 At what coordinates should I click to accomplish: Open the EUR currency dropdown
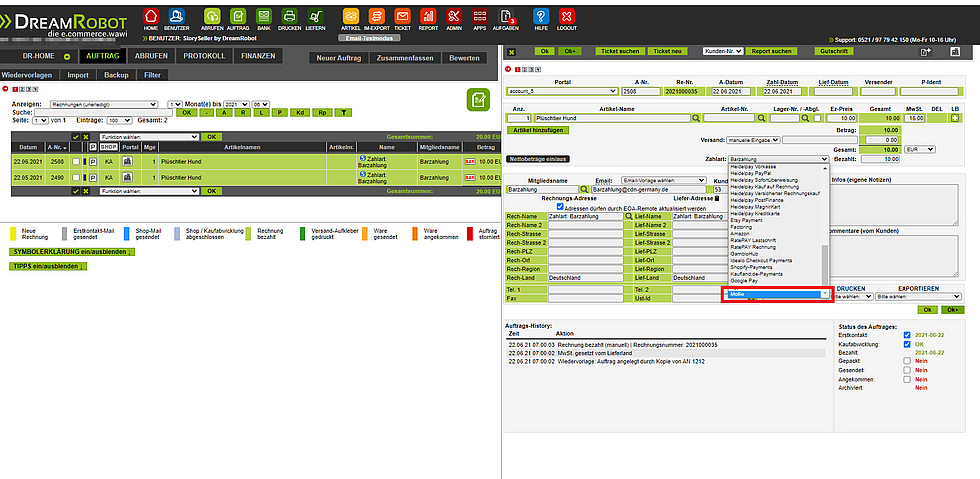tap(919, 149)
